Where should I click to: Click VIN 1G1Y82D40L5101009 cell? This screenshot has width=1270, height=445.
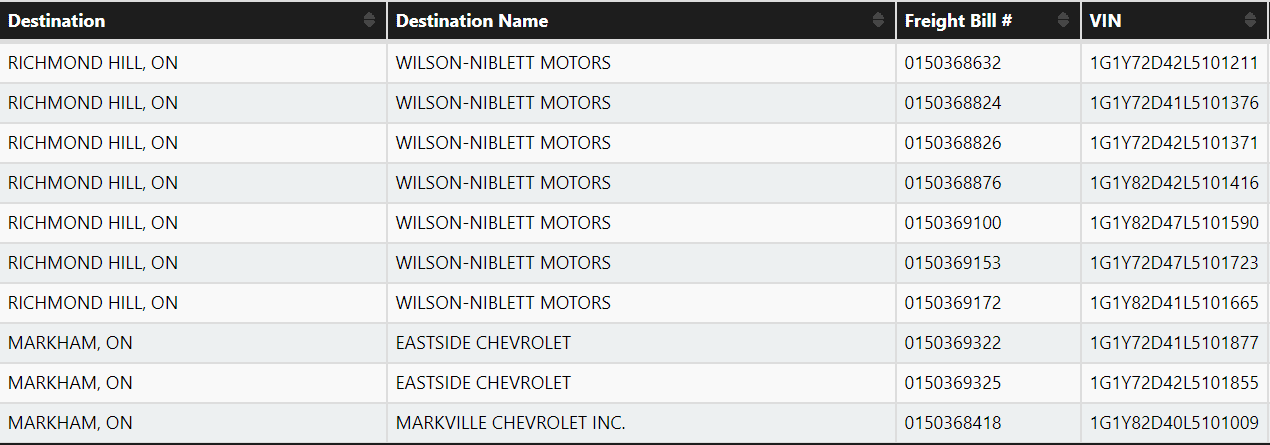[x=1174, y=423]
